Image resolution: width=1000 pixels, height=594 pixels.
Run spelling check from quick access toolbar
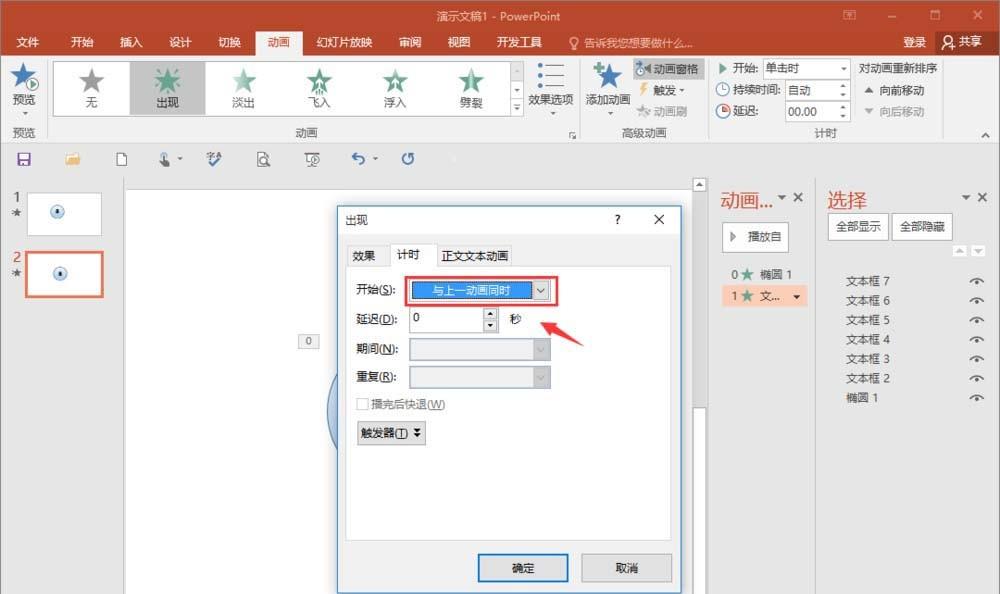(x=213, y=159)
